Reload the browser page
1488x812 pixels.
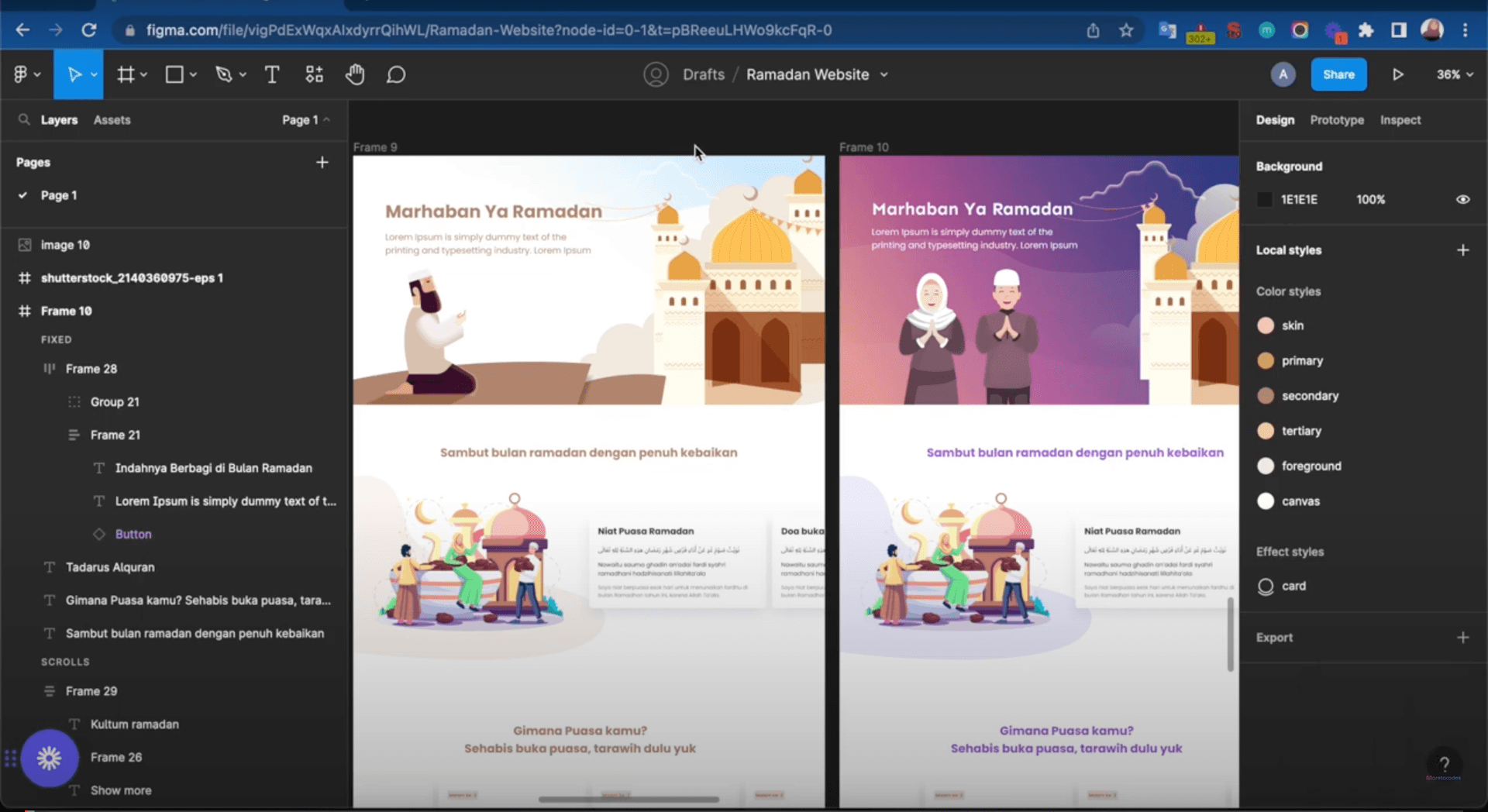coord(89,30)
